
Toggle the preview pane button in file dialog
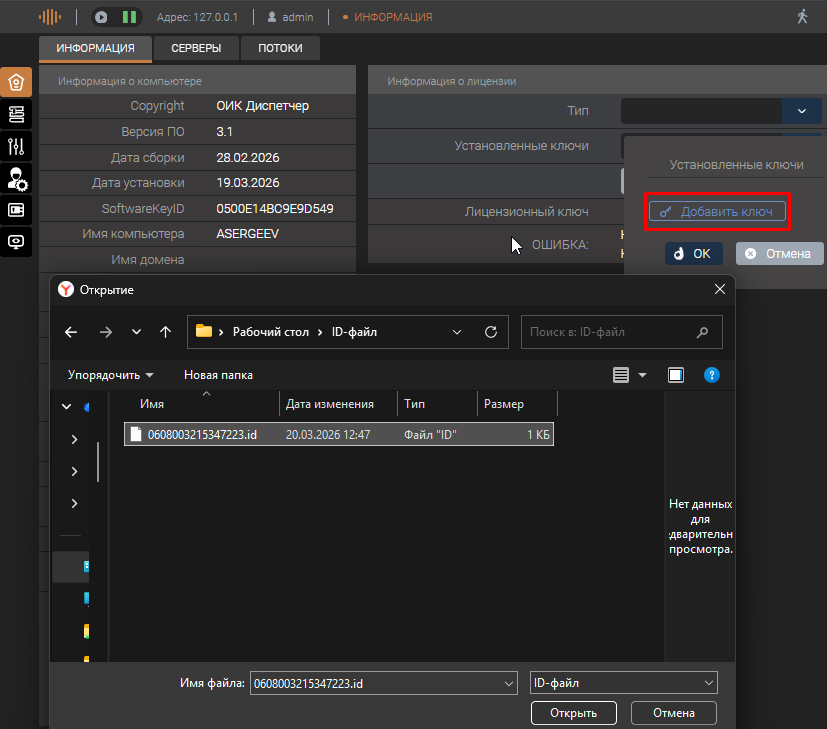click(676, 375)
